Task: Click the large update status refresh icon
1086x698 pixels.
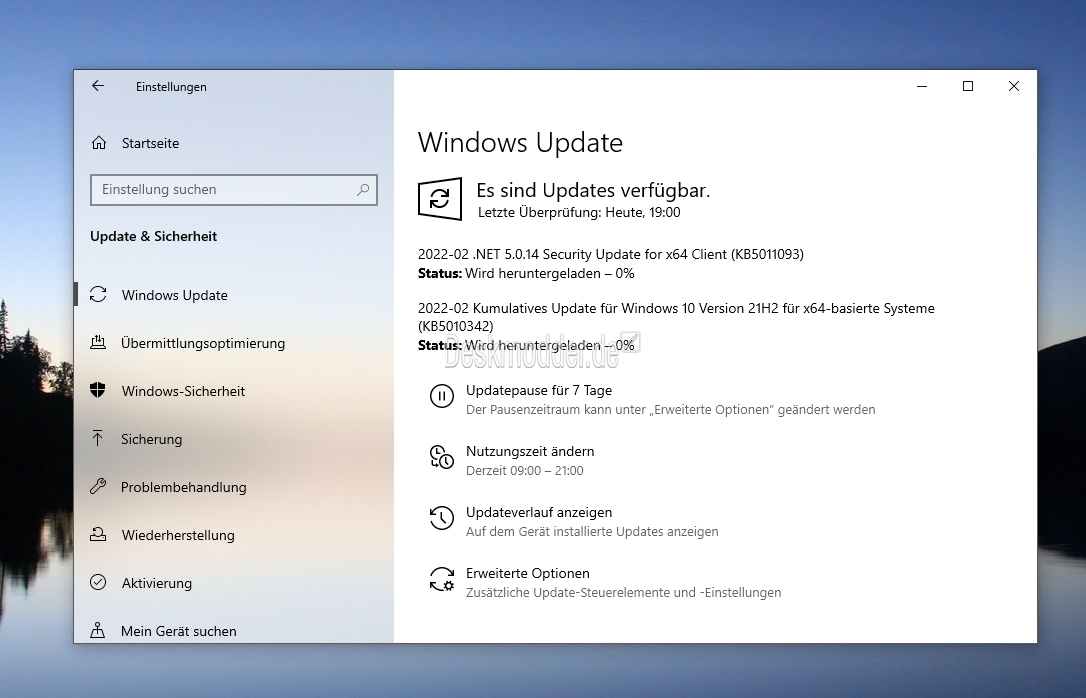Action: pyautogui.click(x=440, y=199)
